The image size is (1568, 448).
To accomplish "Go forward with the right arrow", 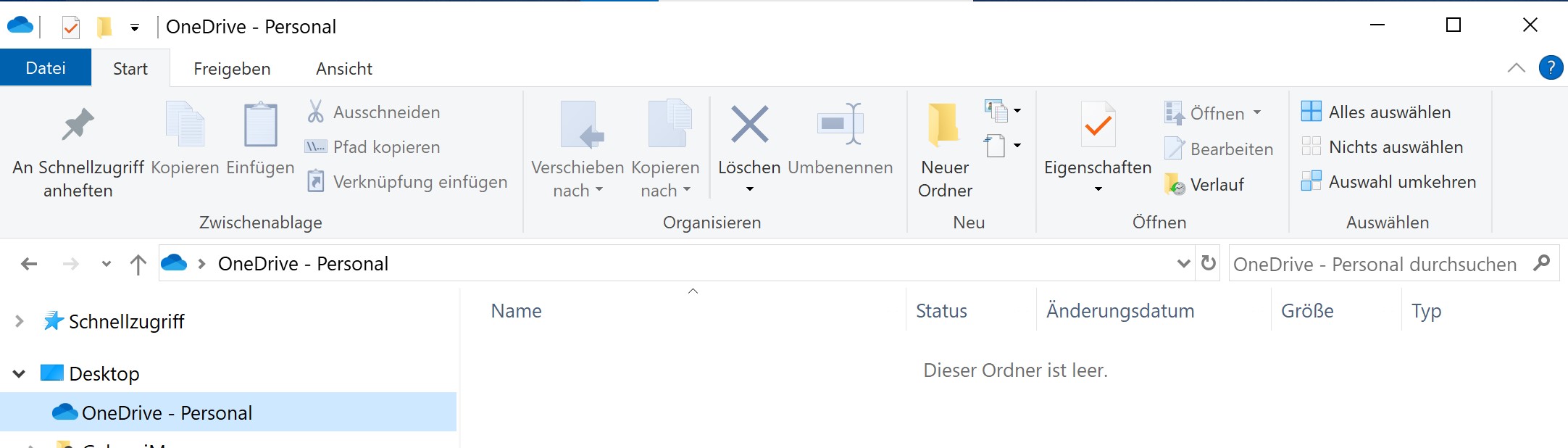I will click(70, 264).
